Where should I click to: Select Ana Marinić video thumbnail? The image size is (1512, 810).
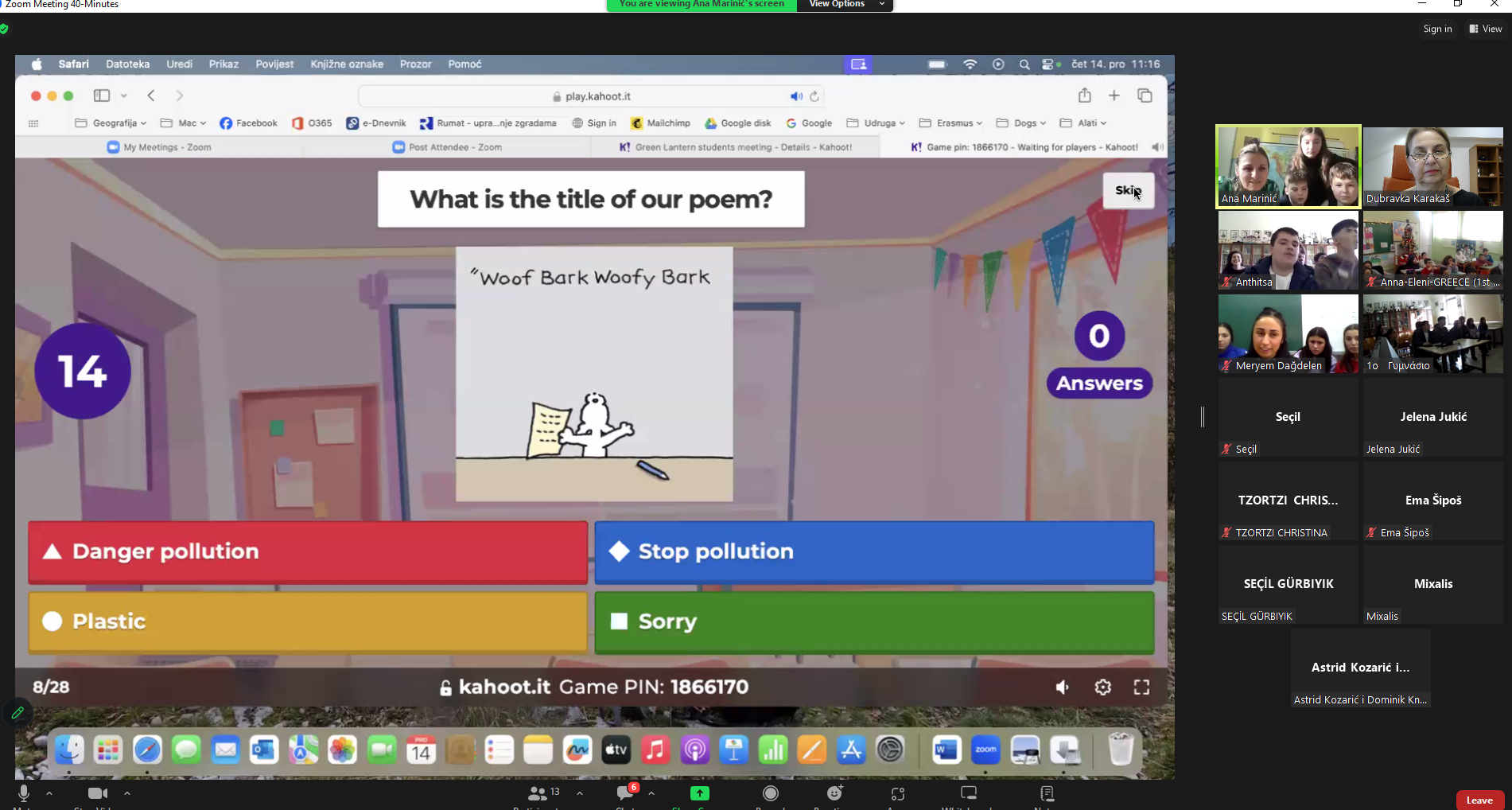[x=1289, y=167]
